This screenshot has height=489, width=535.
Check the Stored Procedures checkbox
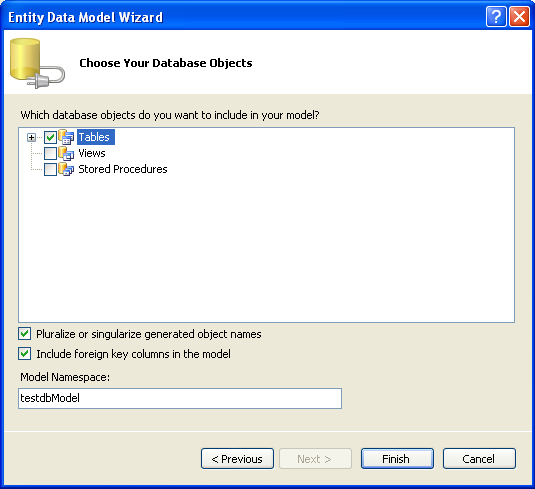pyautogui.click(x=50, y=170)
